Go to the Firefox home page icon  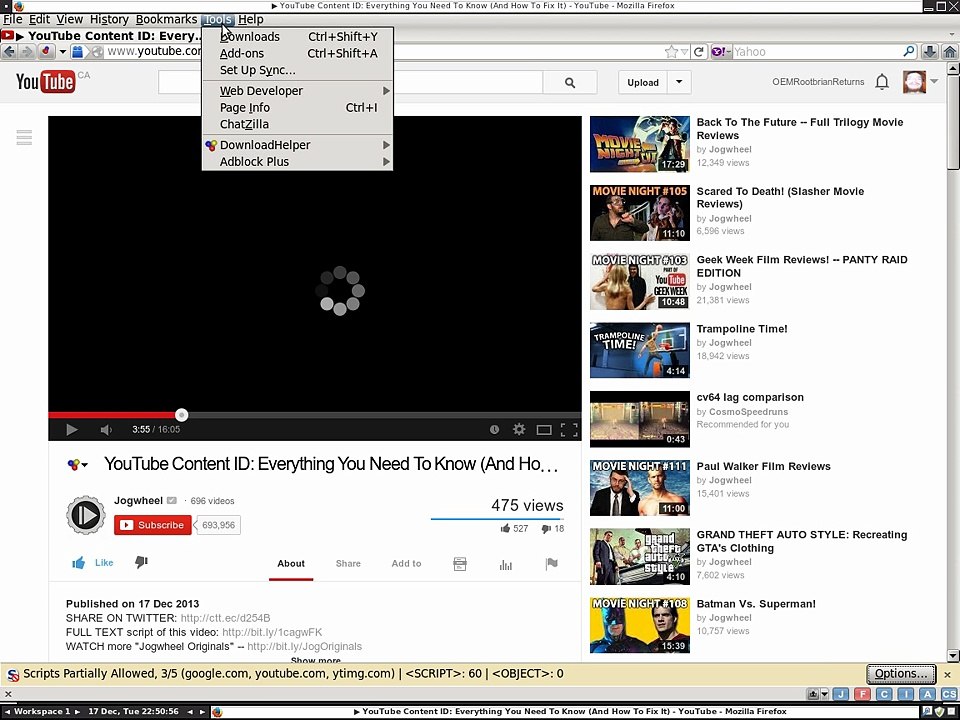pos(950,52)
